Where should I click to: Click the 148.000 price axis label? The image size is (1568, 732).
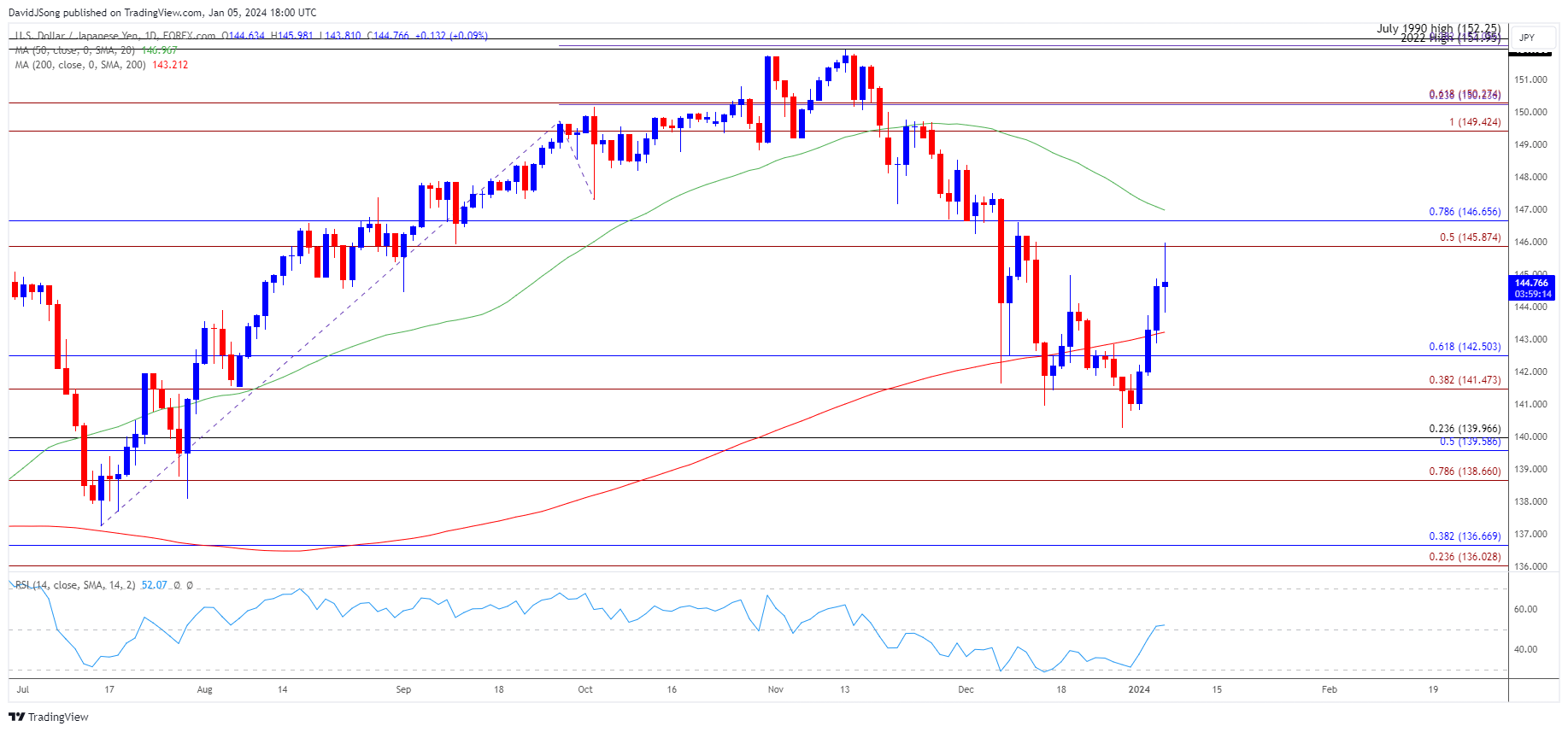[1530, 177]
